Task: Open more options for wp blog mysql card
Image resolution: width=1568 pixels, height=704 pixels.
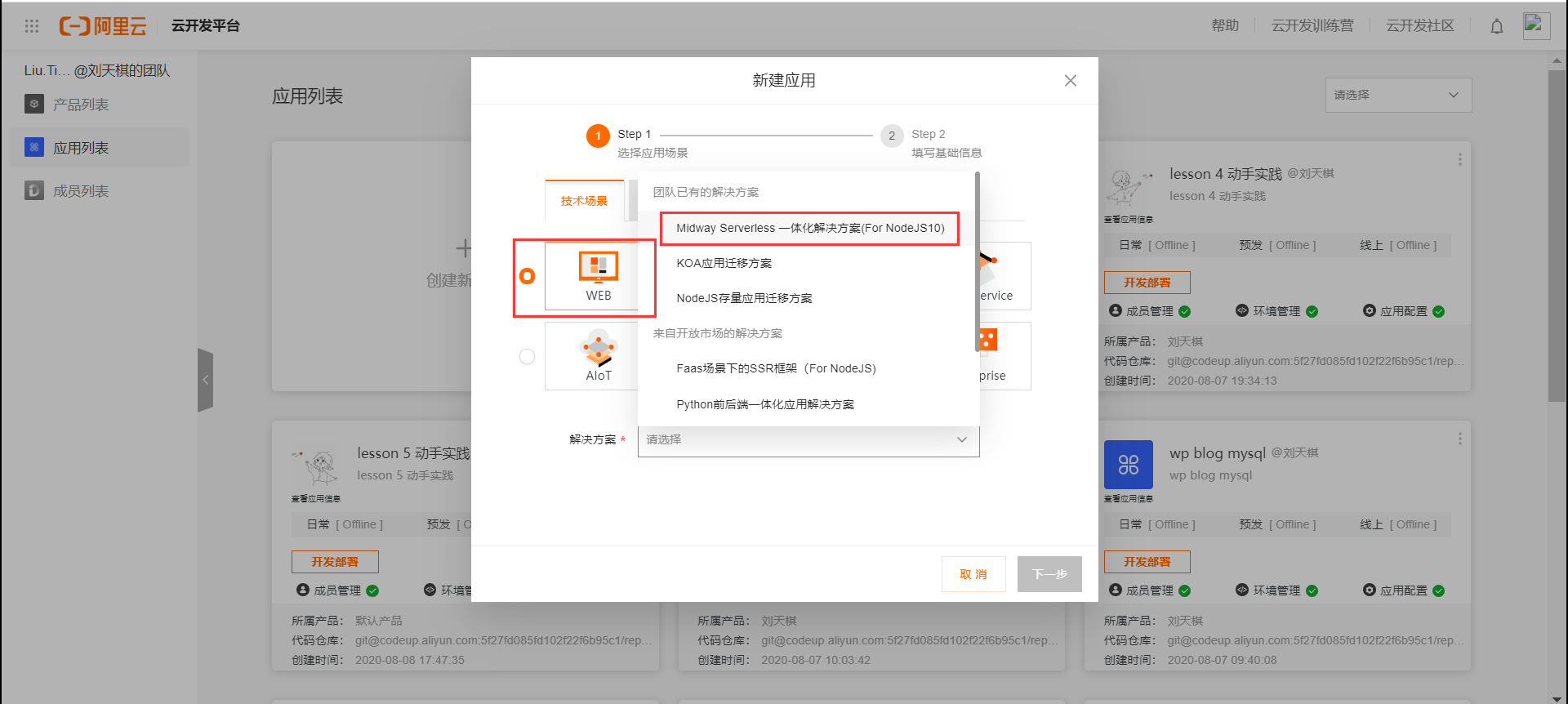Action: click(1460, 439)
